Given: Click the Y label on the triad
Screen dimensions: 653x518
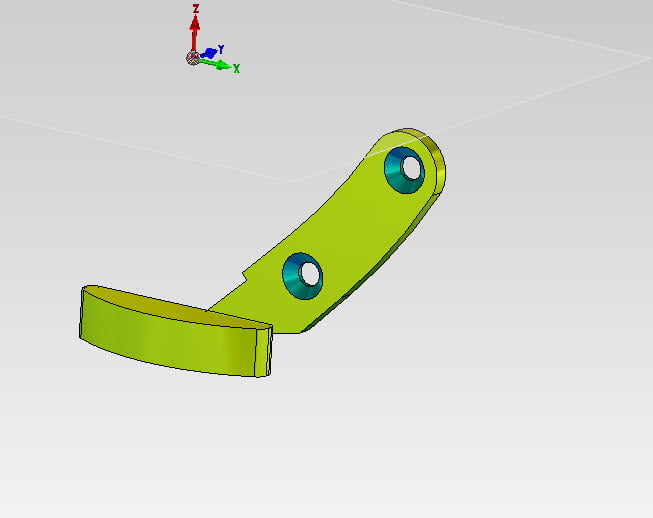Looking at the screenshot, I should pyautogui.click(x=220, y=48).
